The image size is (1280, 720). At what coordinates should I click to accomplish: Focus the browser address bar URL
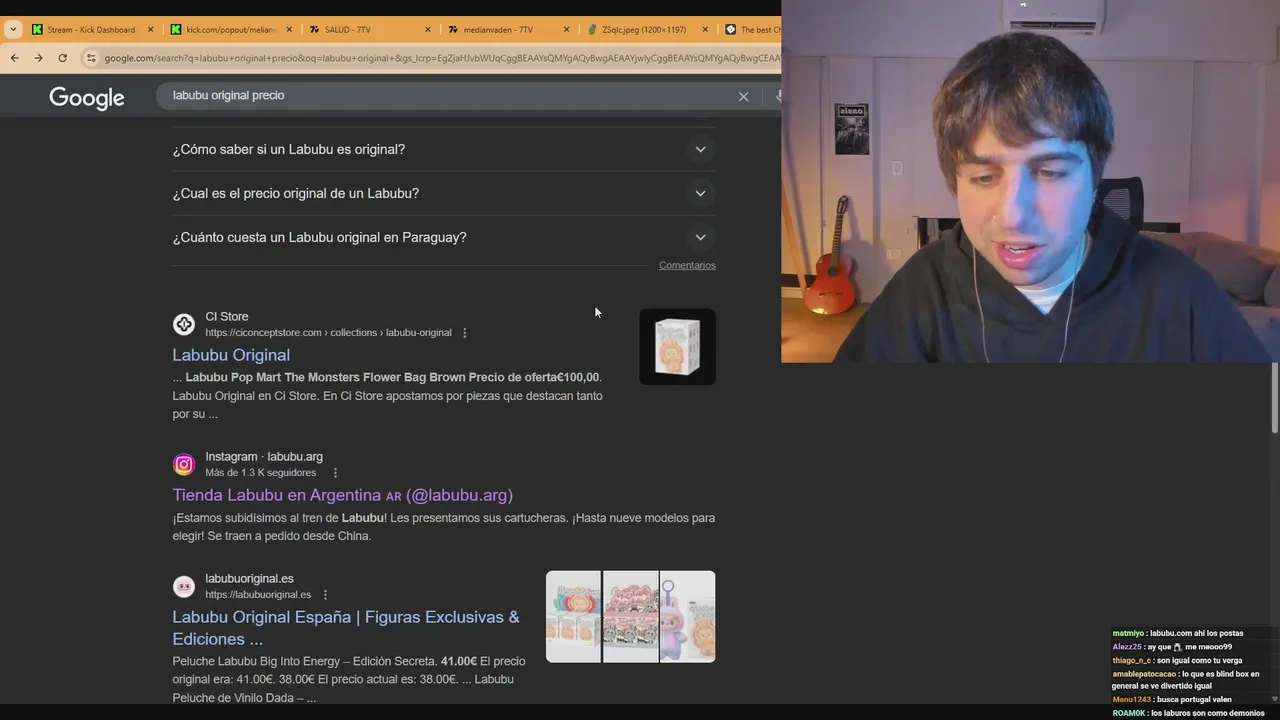tap(440, 58)
